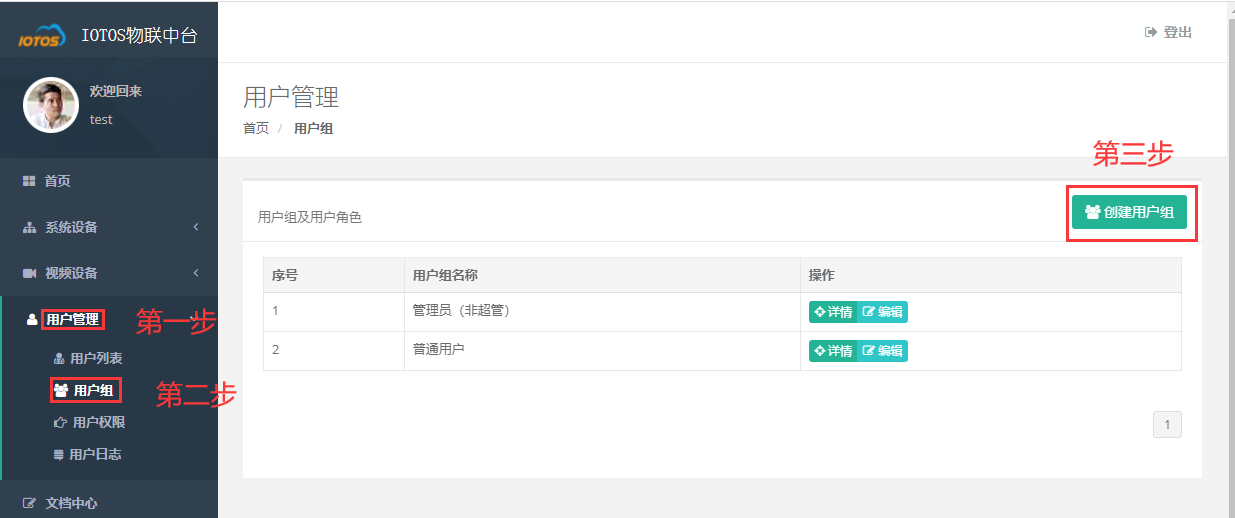Click the 文档中心 edit icon
Image resolution: width=1235 pixels, height=518 pixels.
(29, 503)
